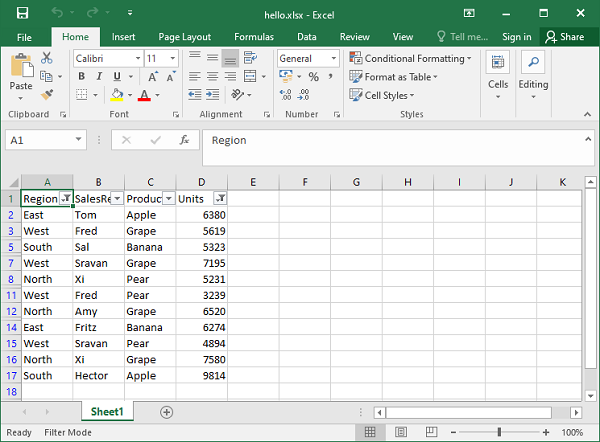Click the Format Painter brush icon
The image size is (600, 442).
point(46,95)
